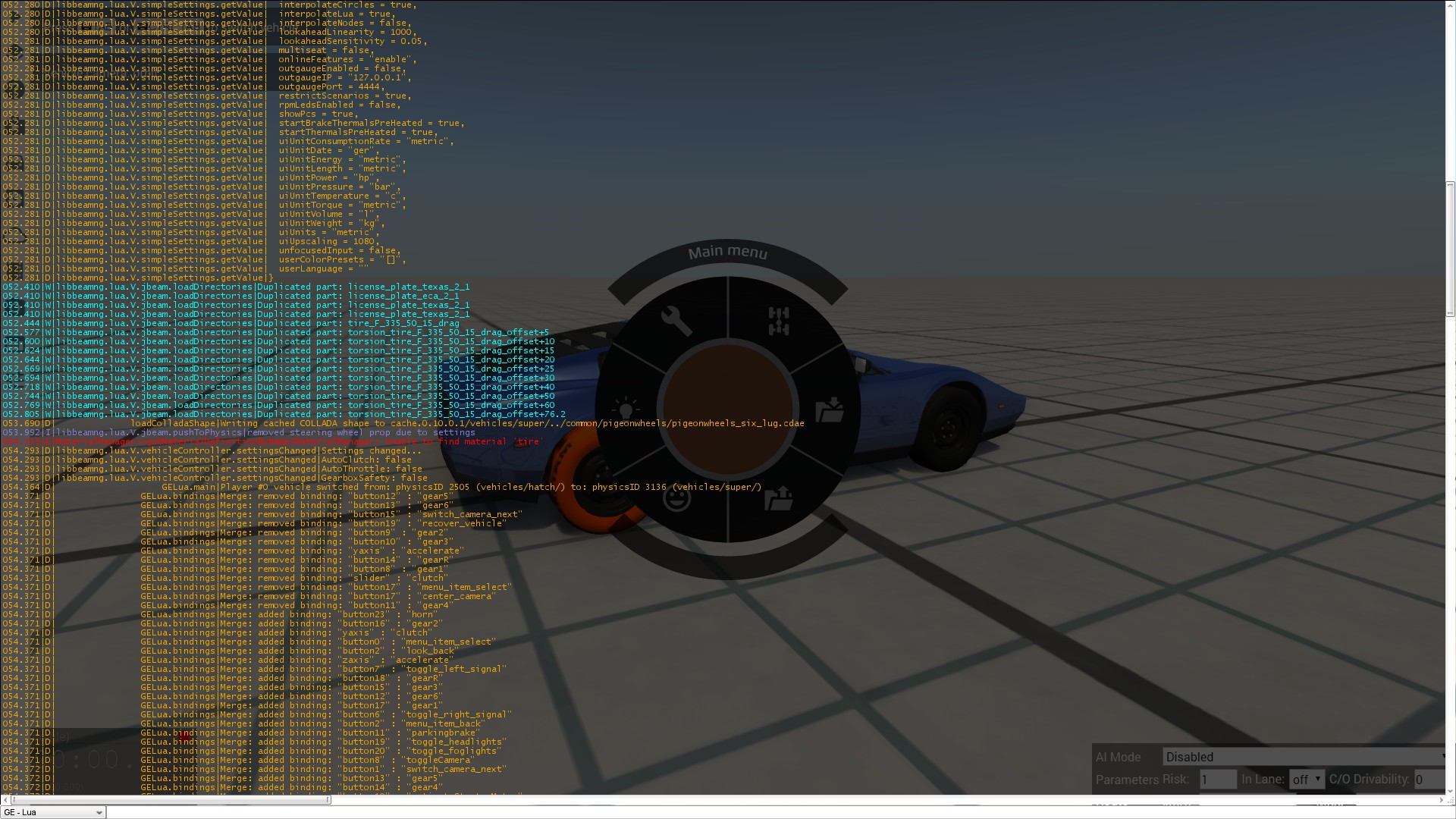1456x819 pixels.
Task: Select the drivetrain chassis icon
Action: (x=779, y=321)
